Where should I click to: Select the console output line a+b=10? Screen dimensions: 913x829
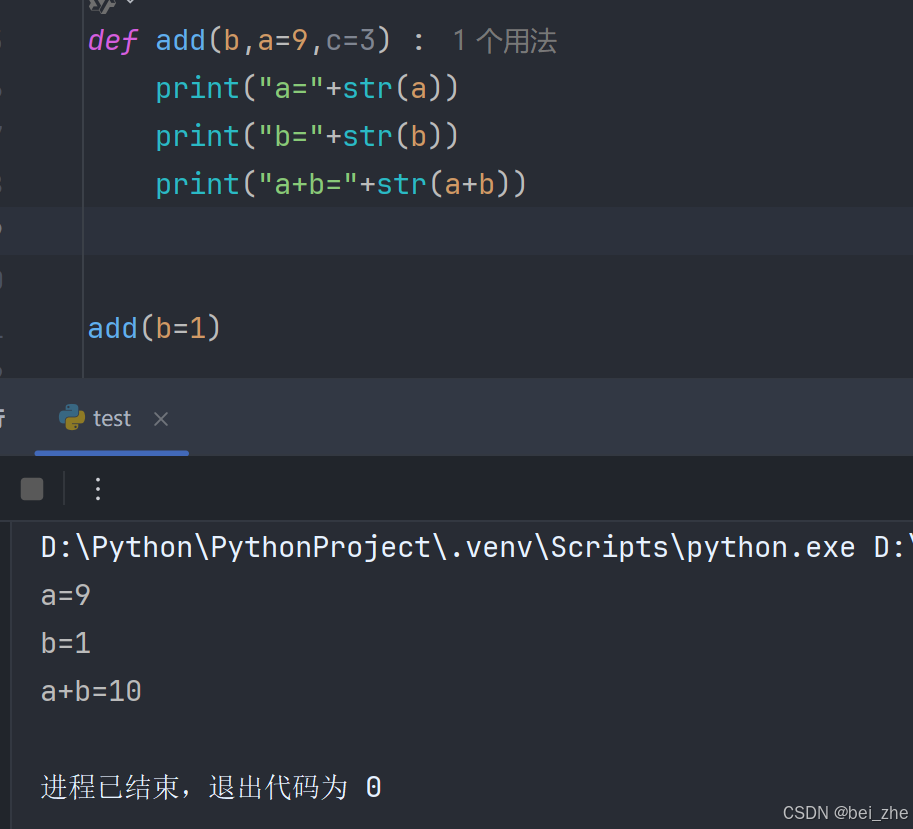point(90,690)
